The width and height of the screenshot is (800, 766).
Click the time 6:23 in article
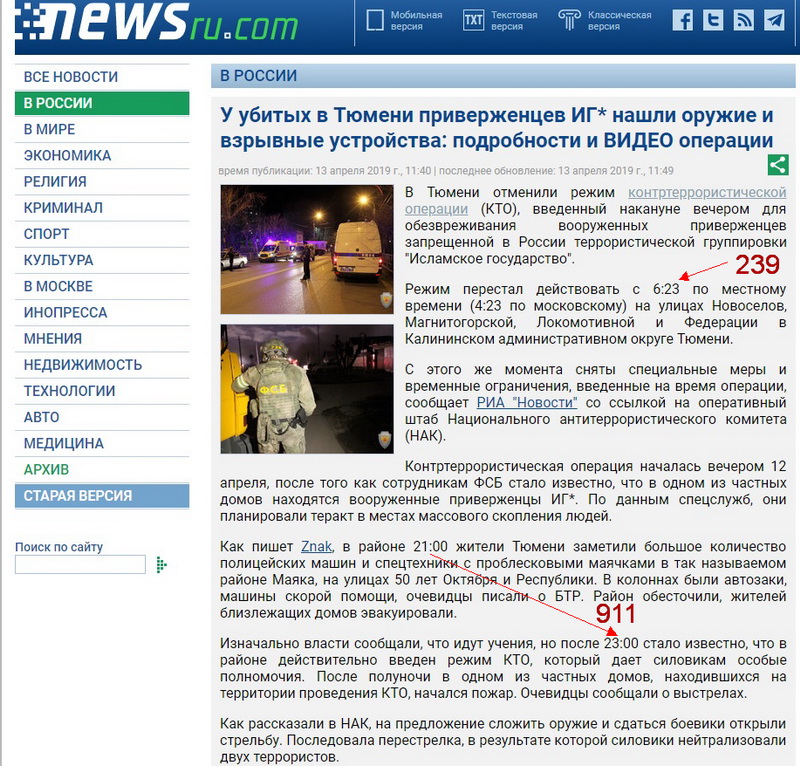pyautogui.click(x=666, y=289)
